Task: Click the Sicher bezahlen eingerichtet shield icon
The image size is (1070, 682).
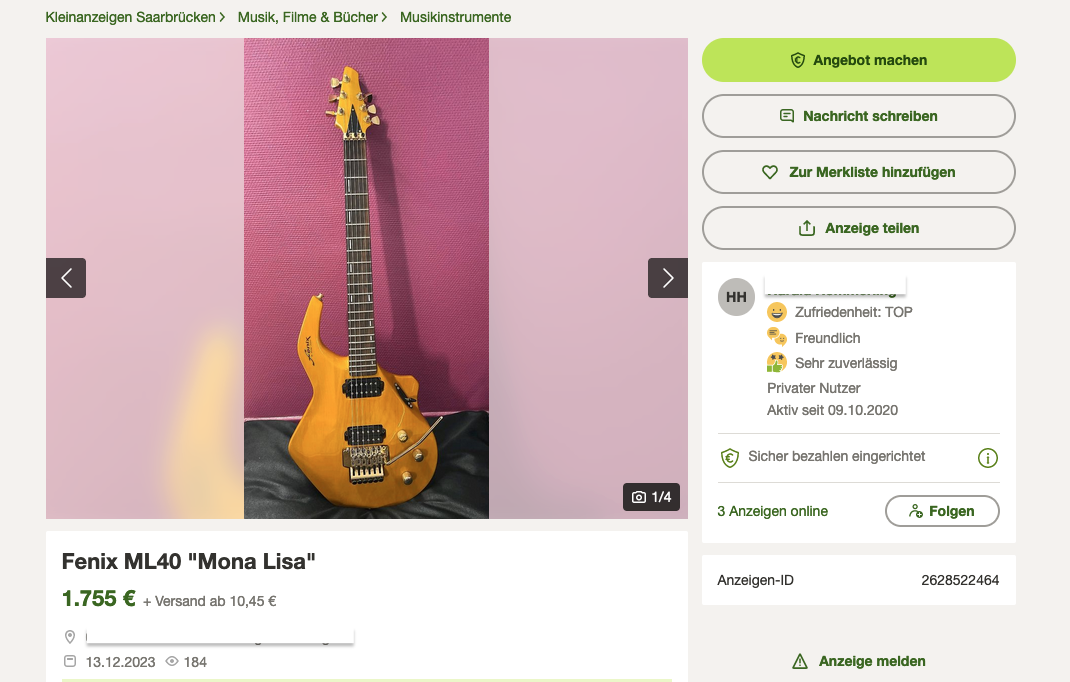Action: [729, 457]
